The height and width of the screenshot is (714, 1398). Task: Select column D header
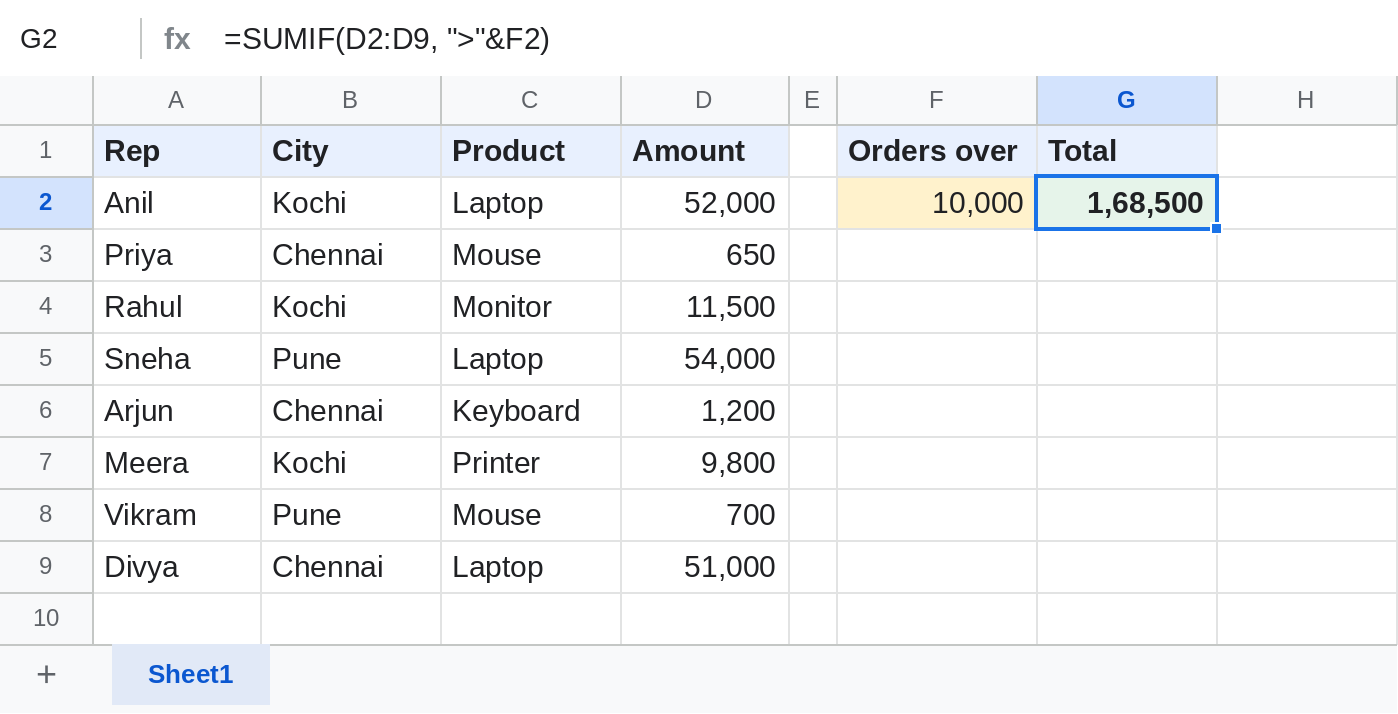point(705,100)
